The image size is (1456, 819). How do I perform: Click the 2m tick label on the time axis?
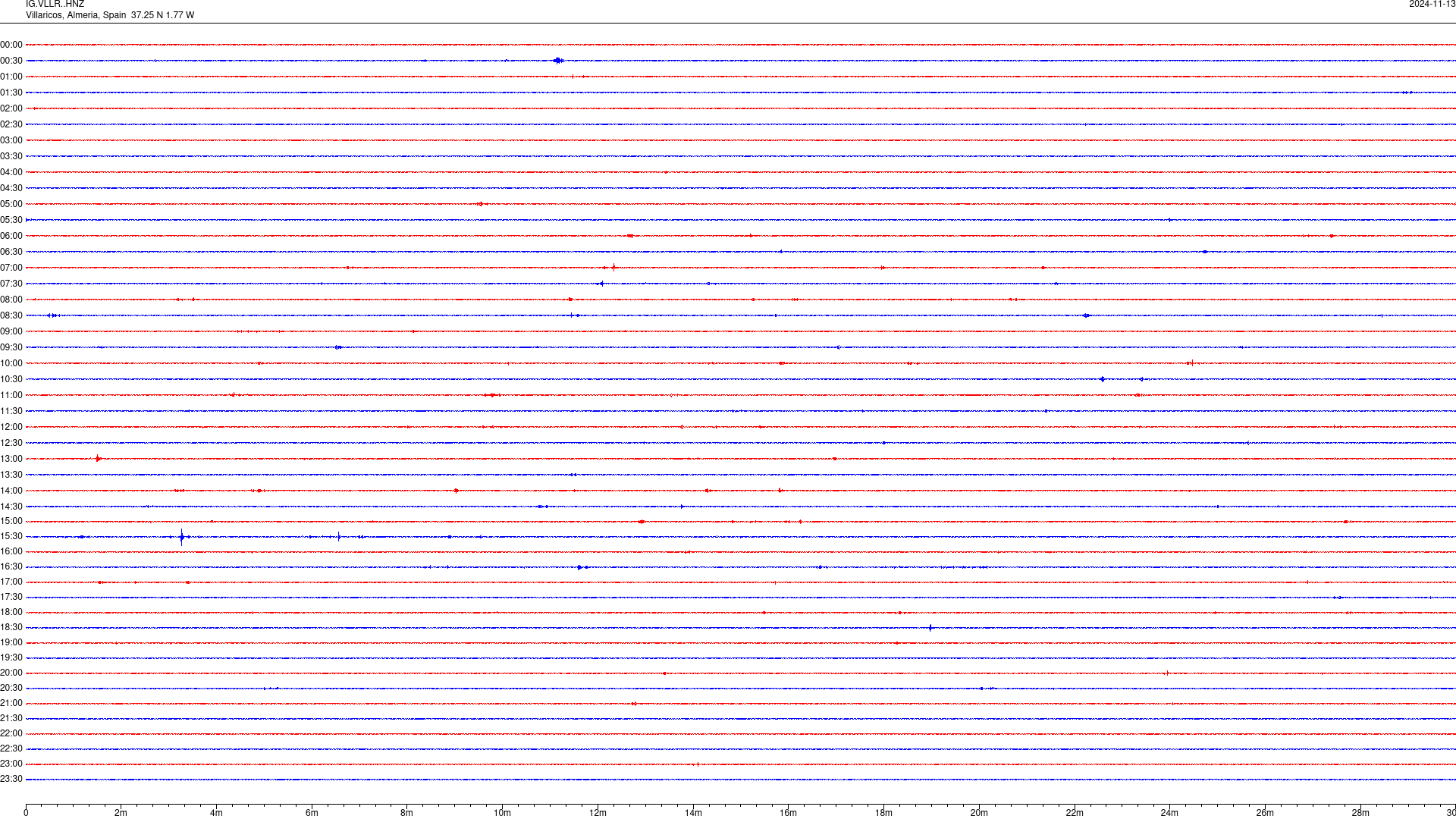pos(121,813)
